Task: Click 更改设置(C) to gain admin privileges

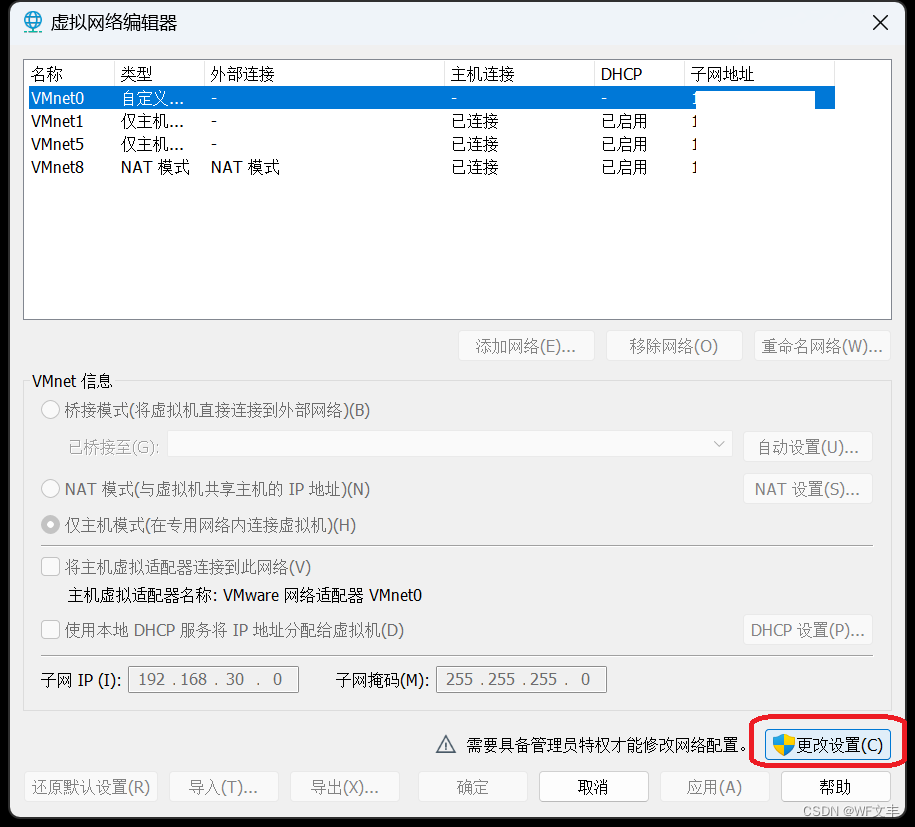Action: click(x=828, y=744)
